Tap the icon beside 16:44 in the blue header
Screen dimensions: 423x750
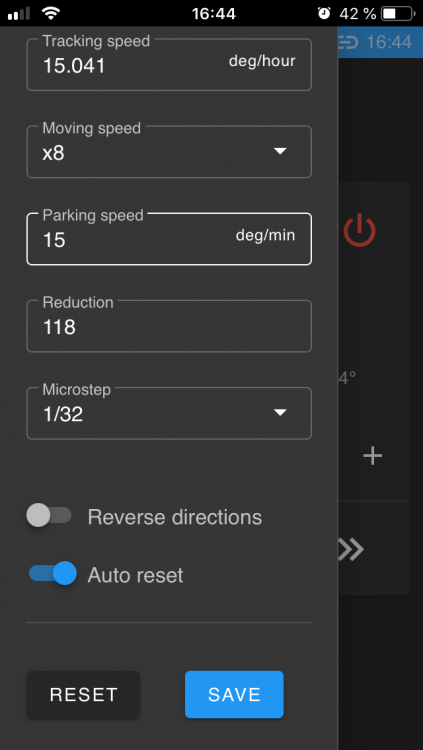click(x=349, y=42)
